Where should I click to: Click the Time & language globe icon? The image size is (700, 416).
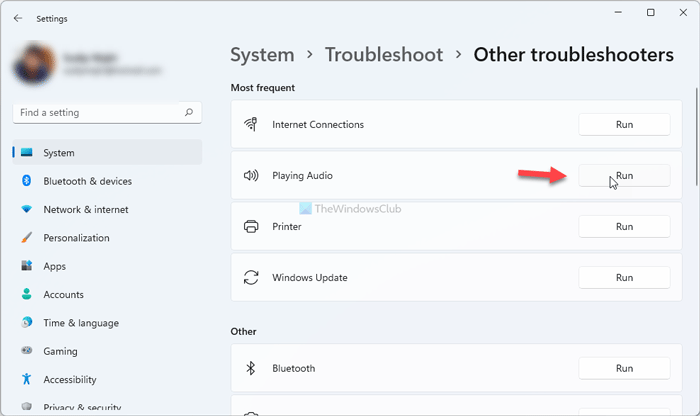tap(26, 323)
